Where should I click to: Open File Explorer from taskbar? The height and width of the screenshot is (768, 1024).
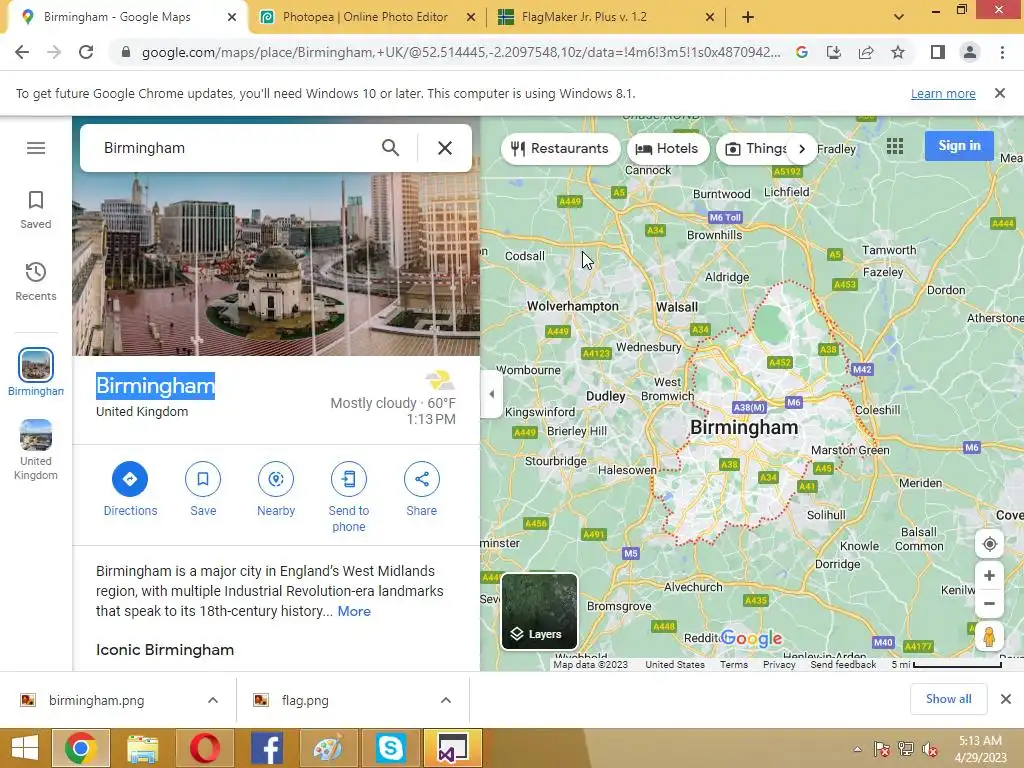coord(142,748)
